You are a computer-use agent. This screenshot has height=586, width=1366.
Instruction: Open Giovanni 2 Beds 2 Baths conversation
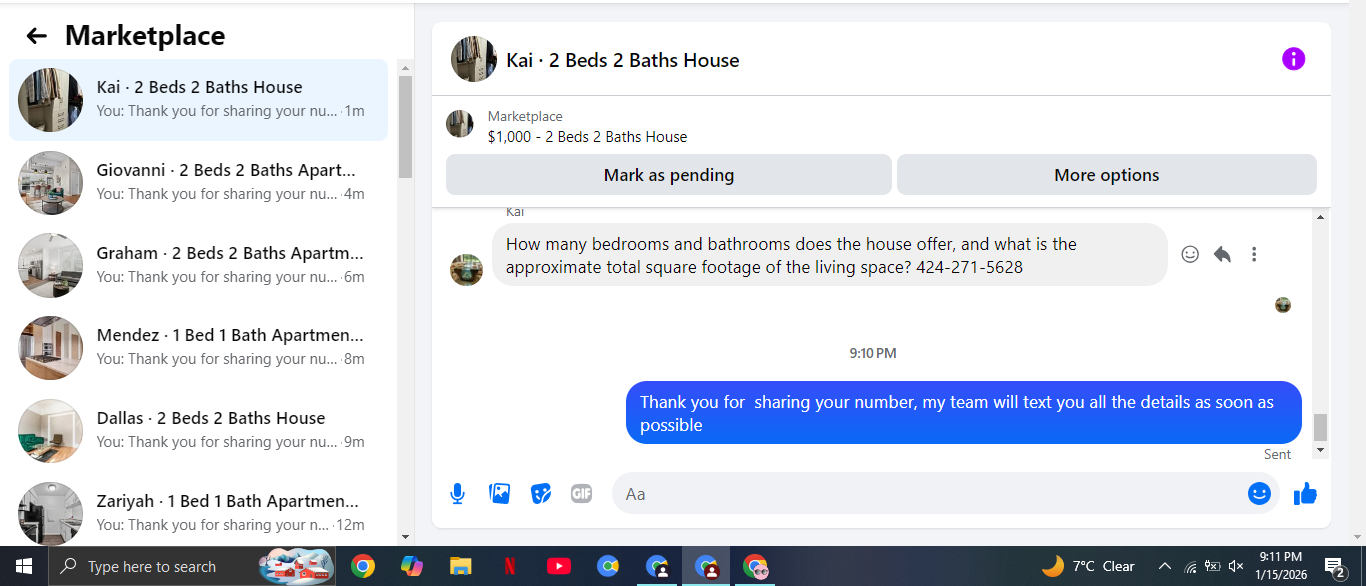(x=198, y=182)
